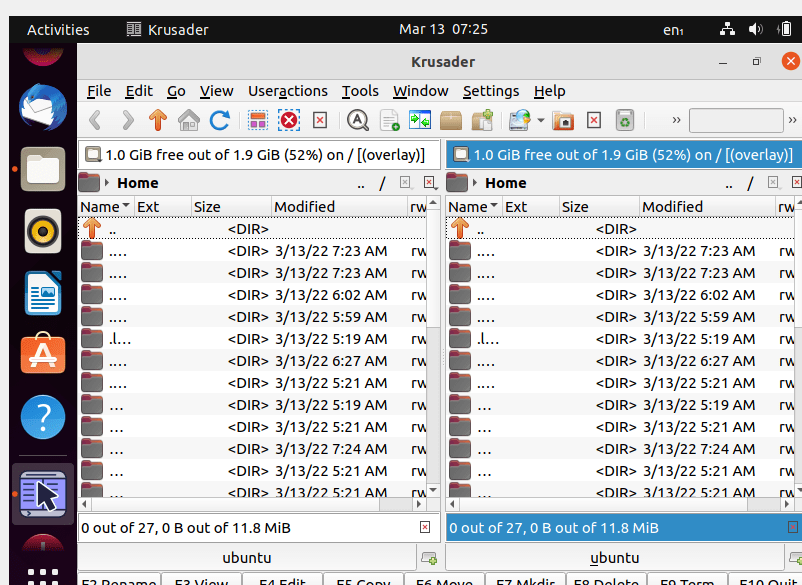Viewport: 802px width, 585px height.
Task: Open the Useractions menu
Action: 288,91
